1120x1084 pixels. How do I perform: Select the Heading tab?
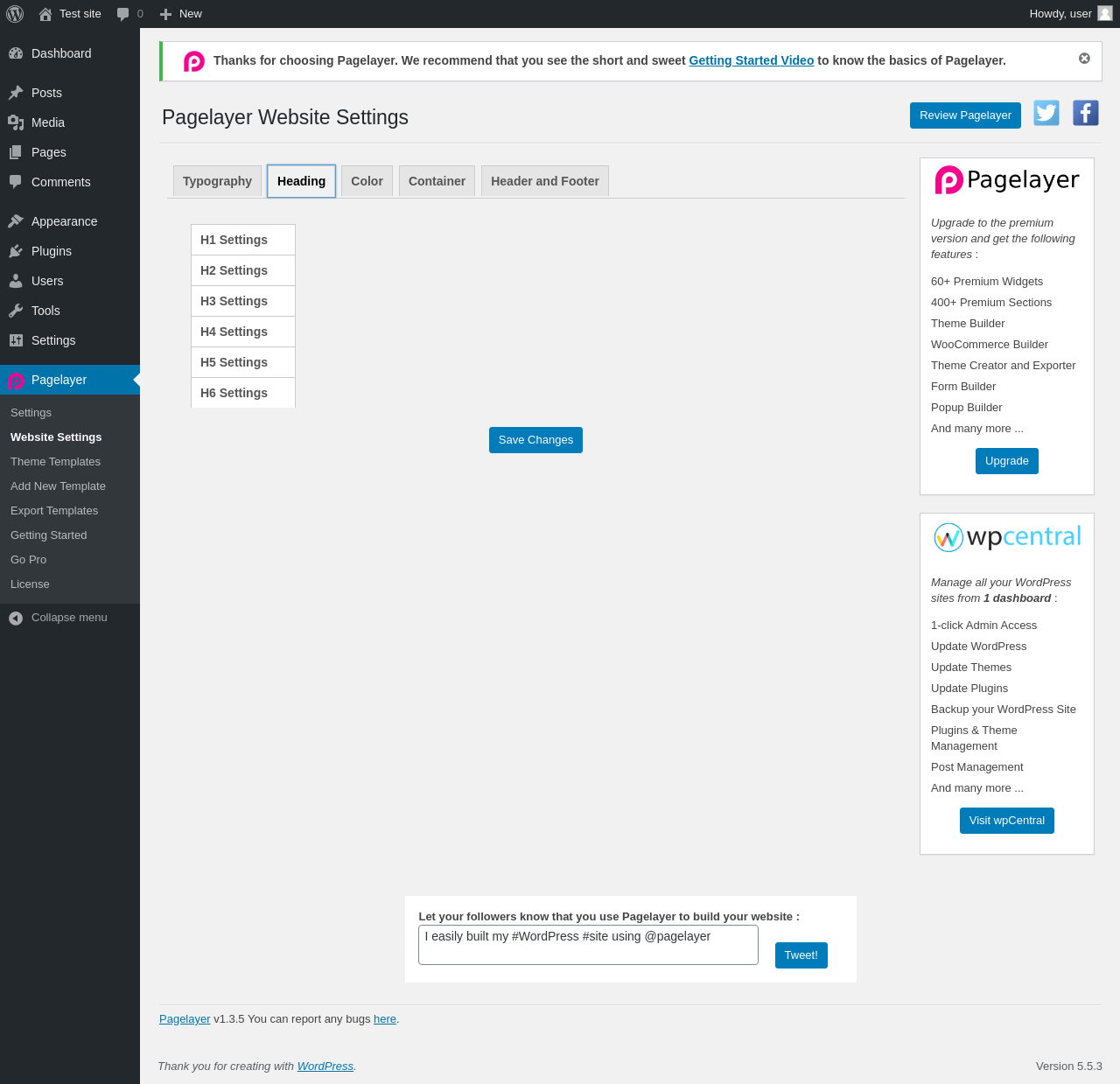coord(301,181)
